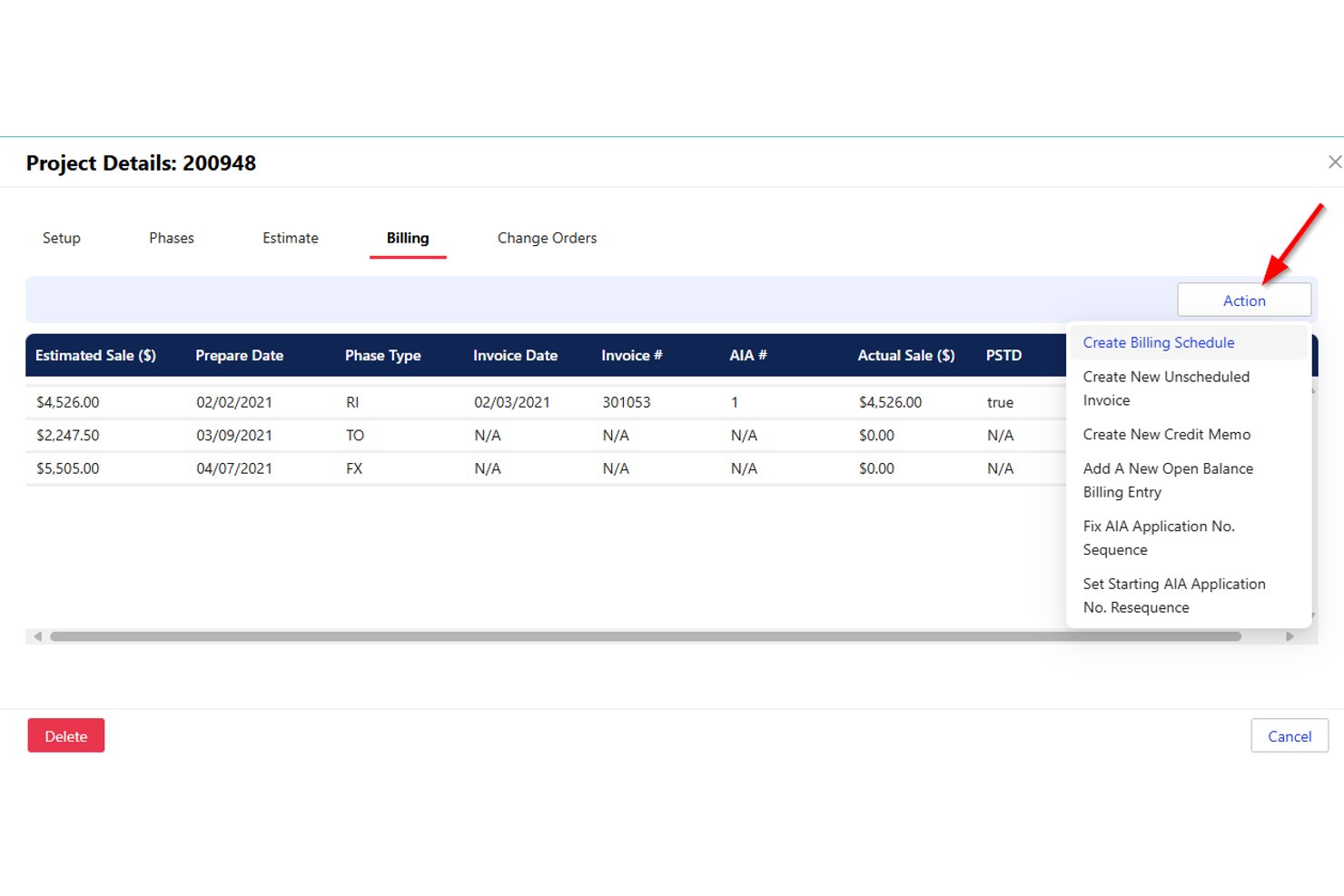
Task: Select the $4,526.00 estimated sale cell
Action: 68,402
